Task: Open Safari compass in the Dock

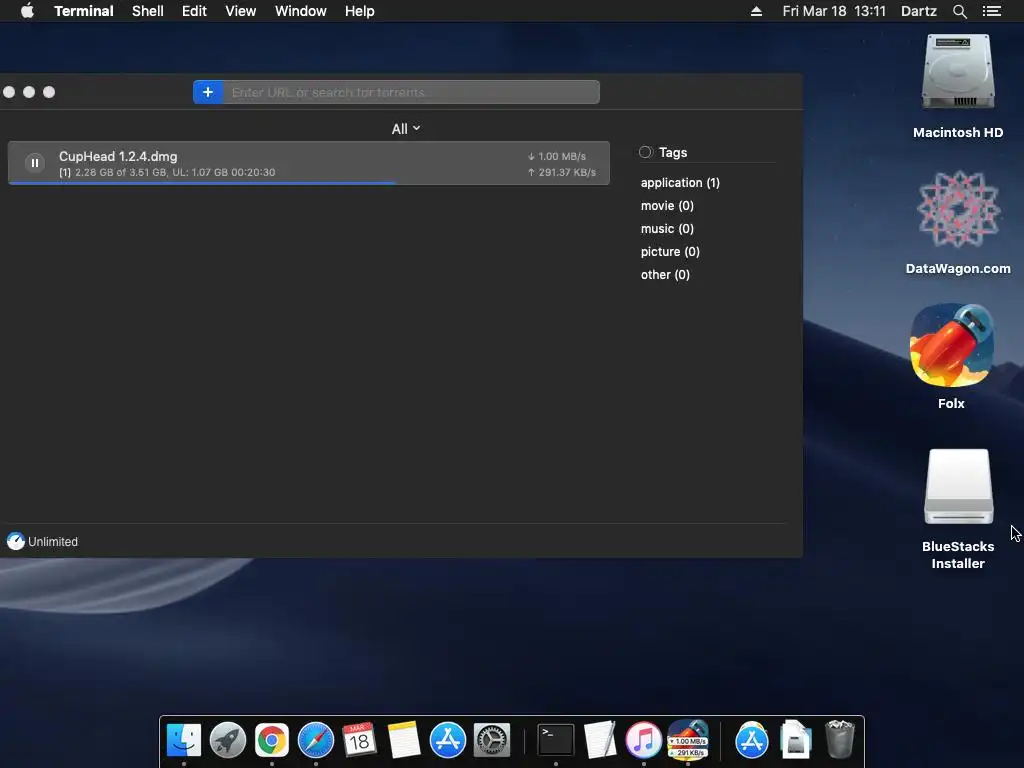Action: coord(316,741)
